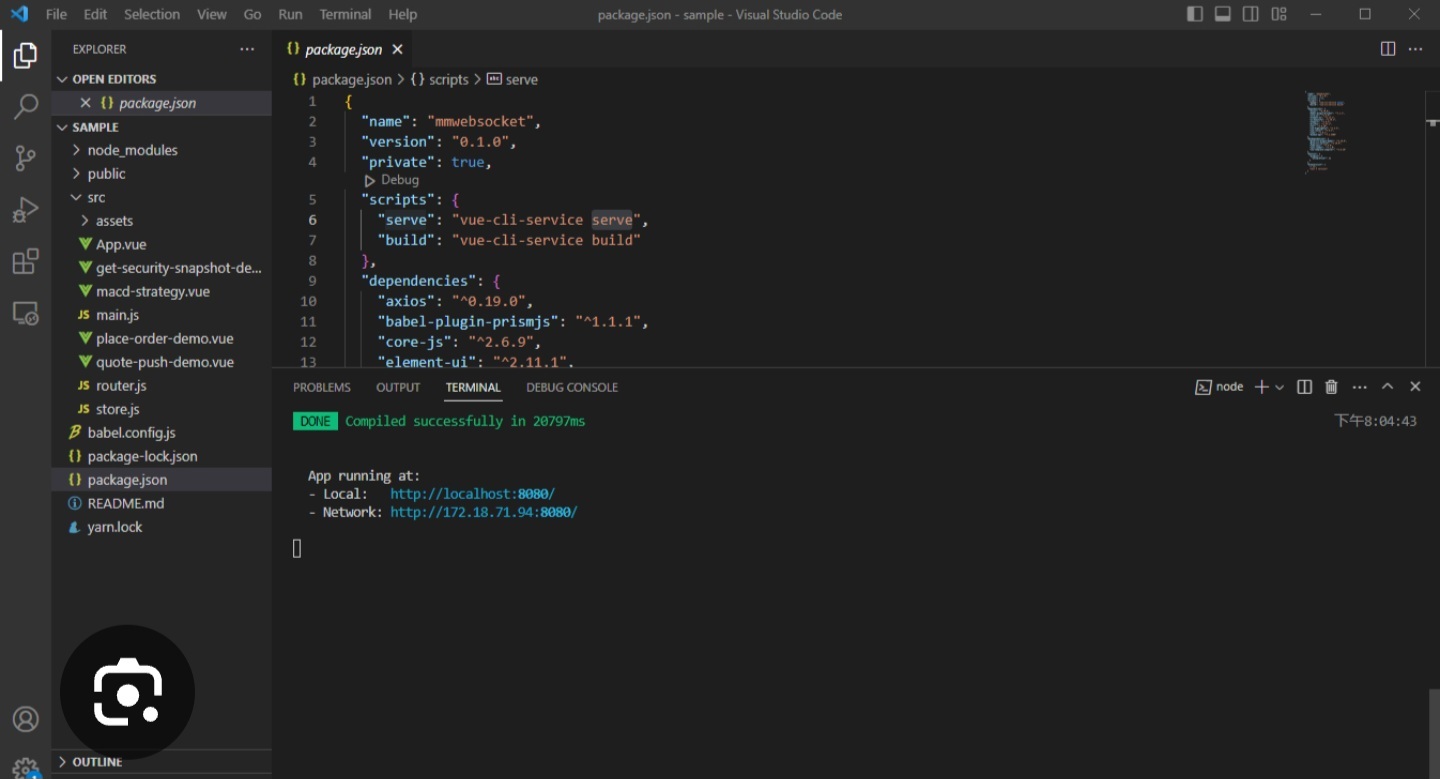Maximize the panel size with chevron

1387,387
